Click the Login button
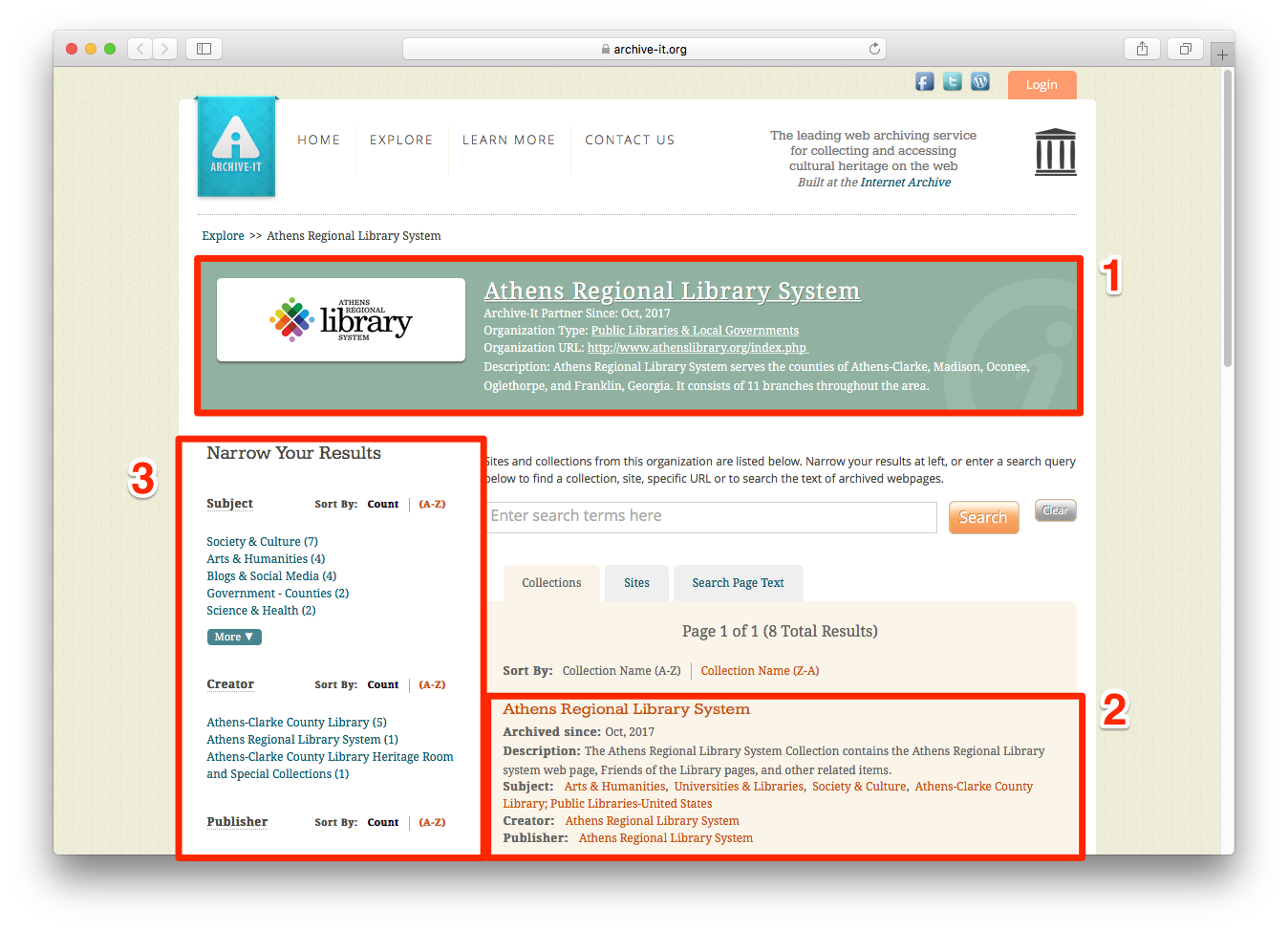The height and width of the screenshot is (931, 1288). click(1041, 85)
